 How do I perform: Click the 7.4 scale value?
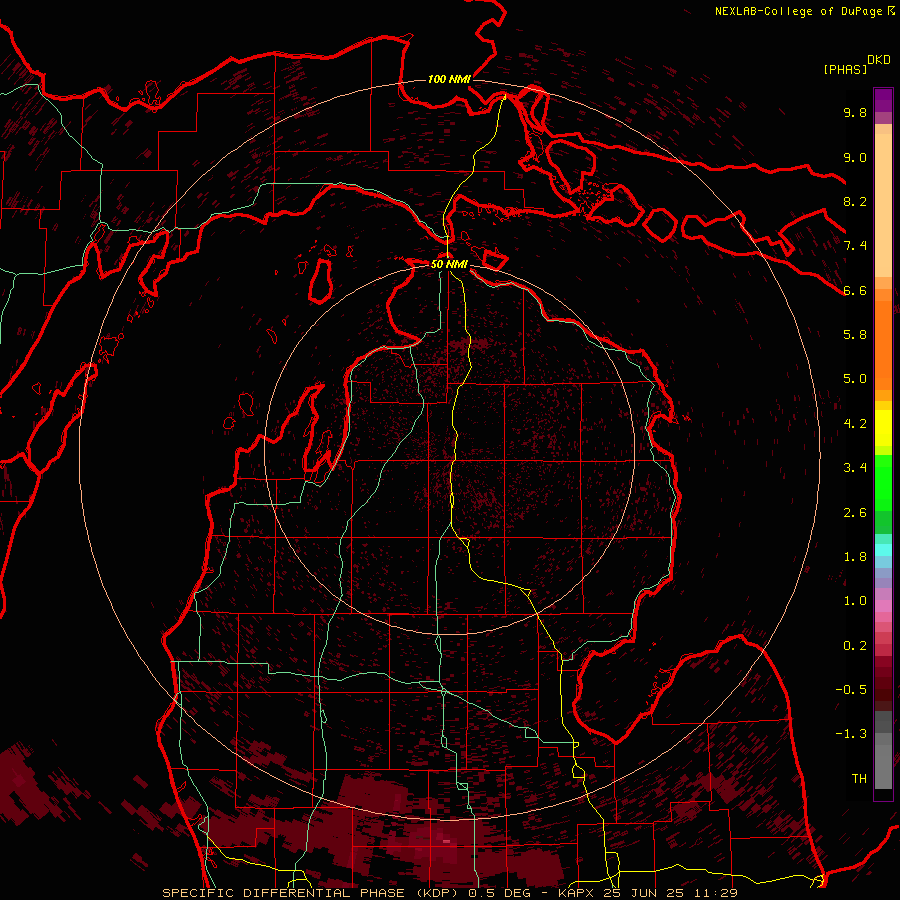pos(855,246)
